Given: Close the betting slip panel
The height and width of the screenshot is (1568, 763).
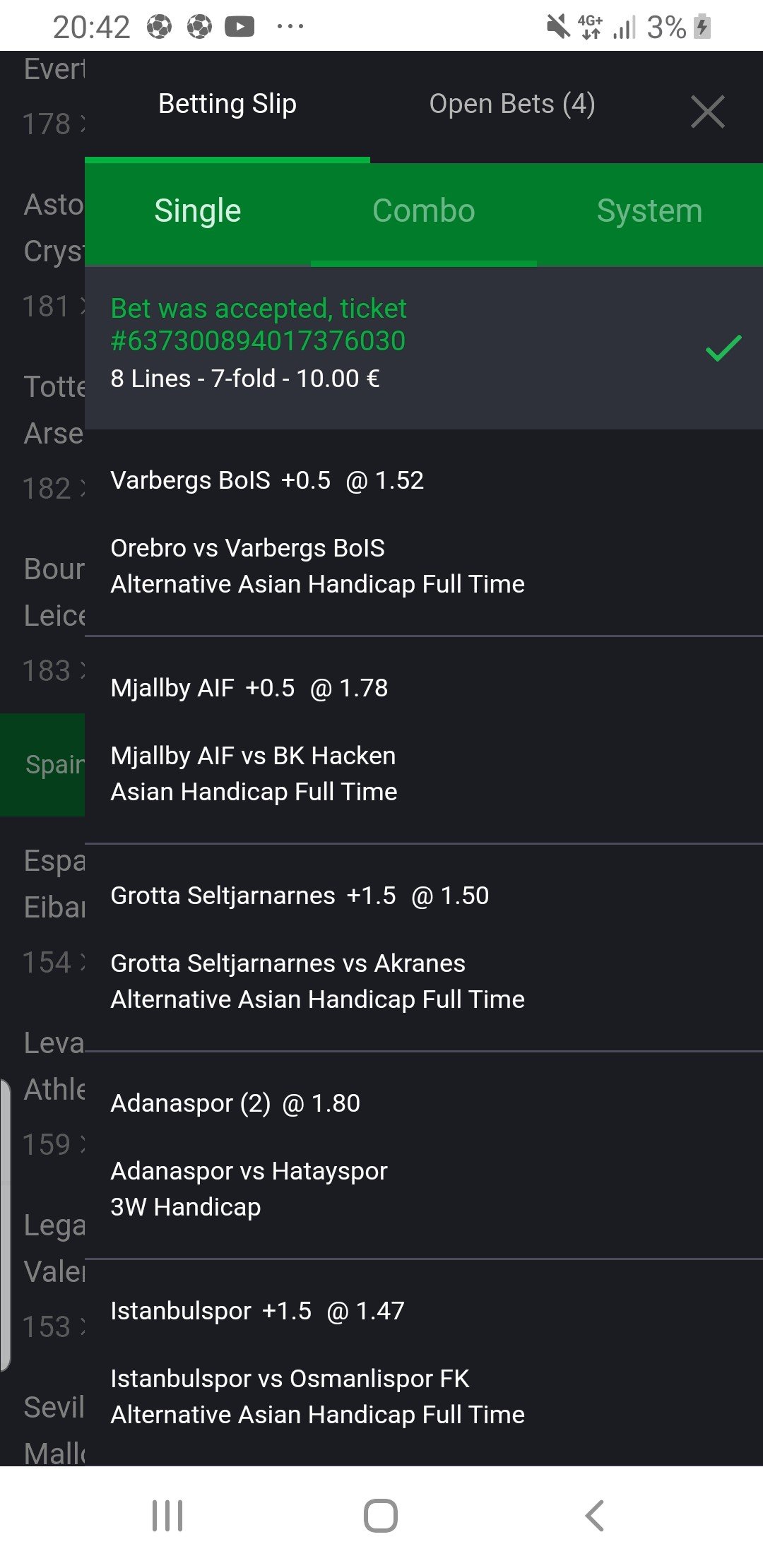Looking at the screenshot, I should (707, 112).
